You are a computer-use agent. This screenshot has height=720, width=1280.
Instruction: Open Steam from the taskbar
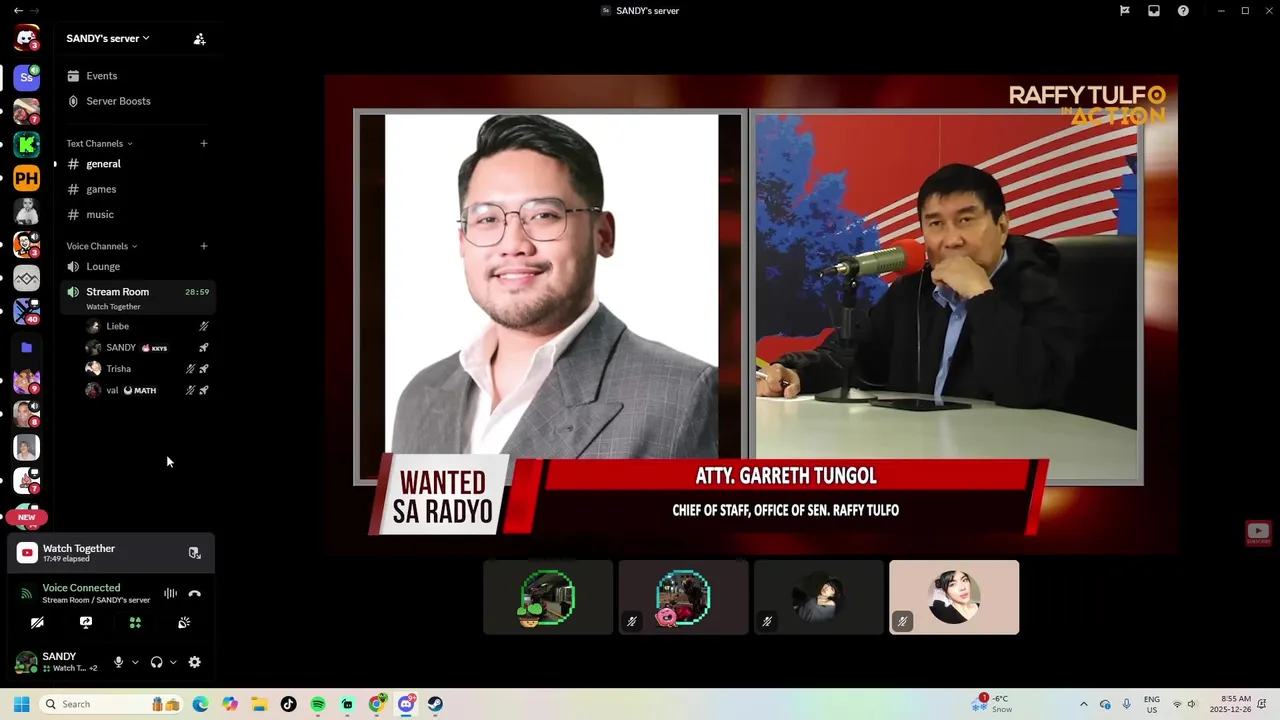tap(435, 704)
